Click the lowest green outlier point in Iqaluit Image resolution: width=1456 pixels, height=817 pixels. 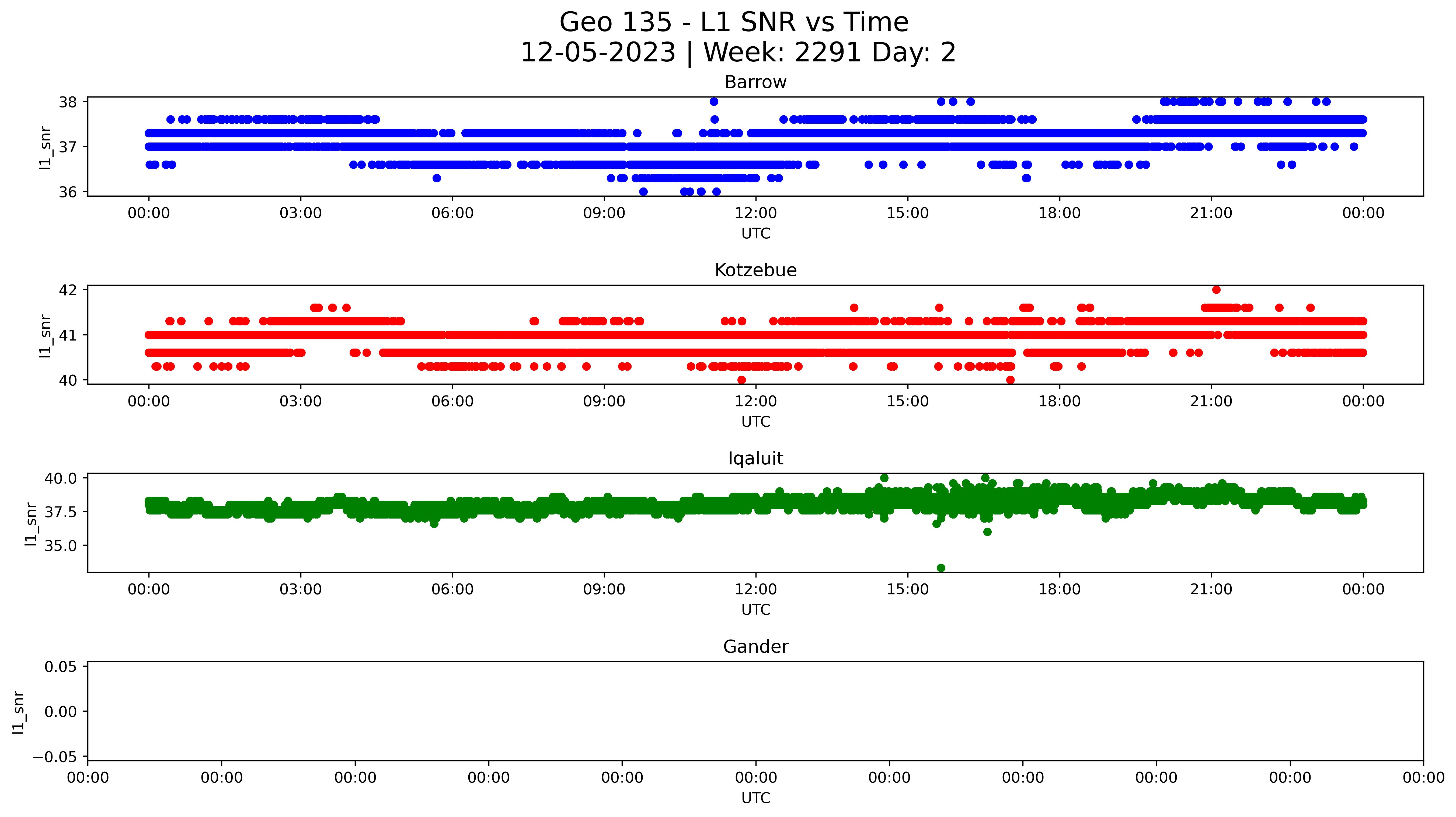(x=941, y=568)
